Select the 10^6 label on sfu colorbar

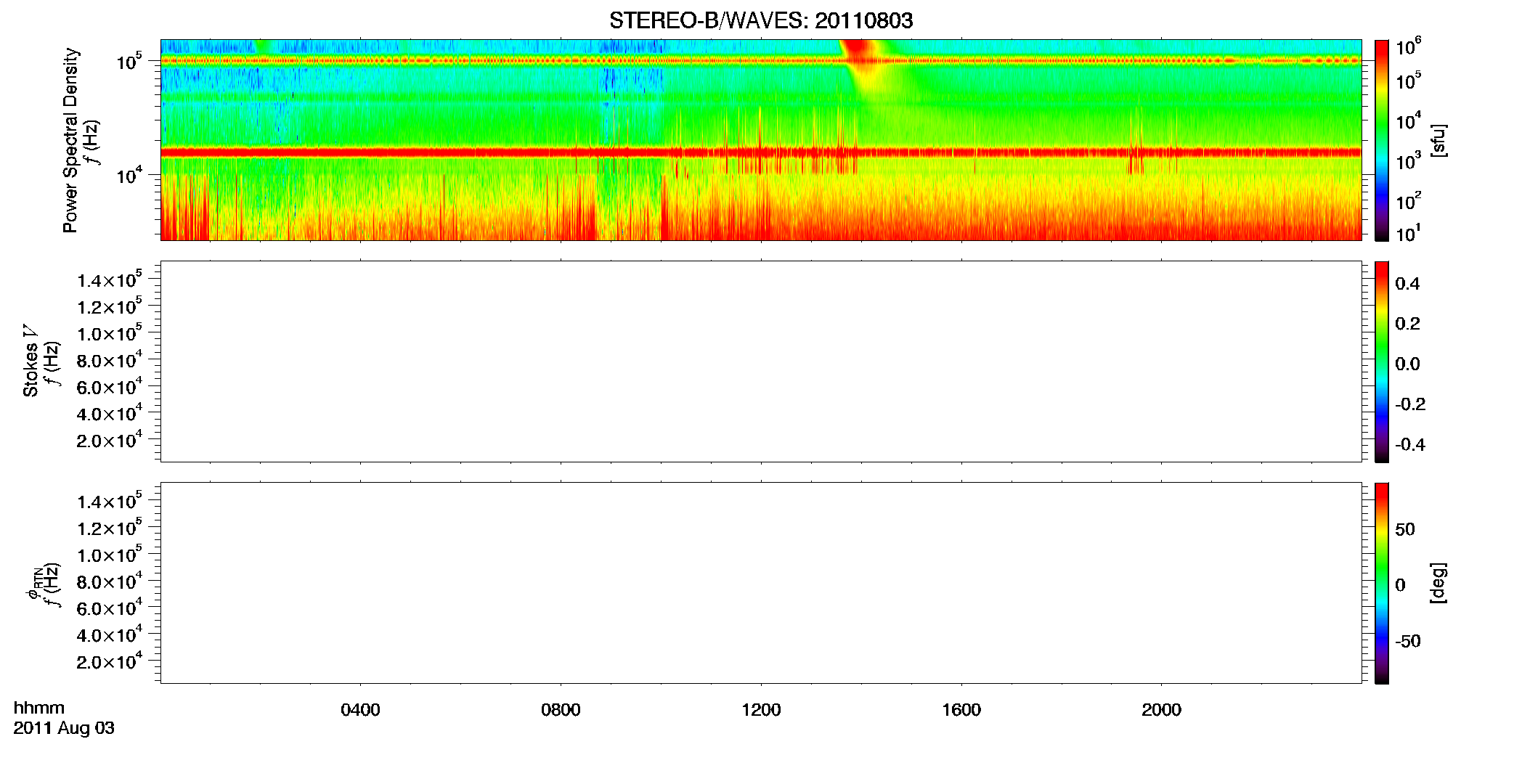pos(1408,47)
